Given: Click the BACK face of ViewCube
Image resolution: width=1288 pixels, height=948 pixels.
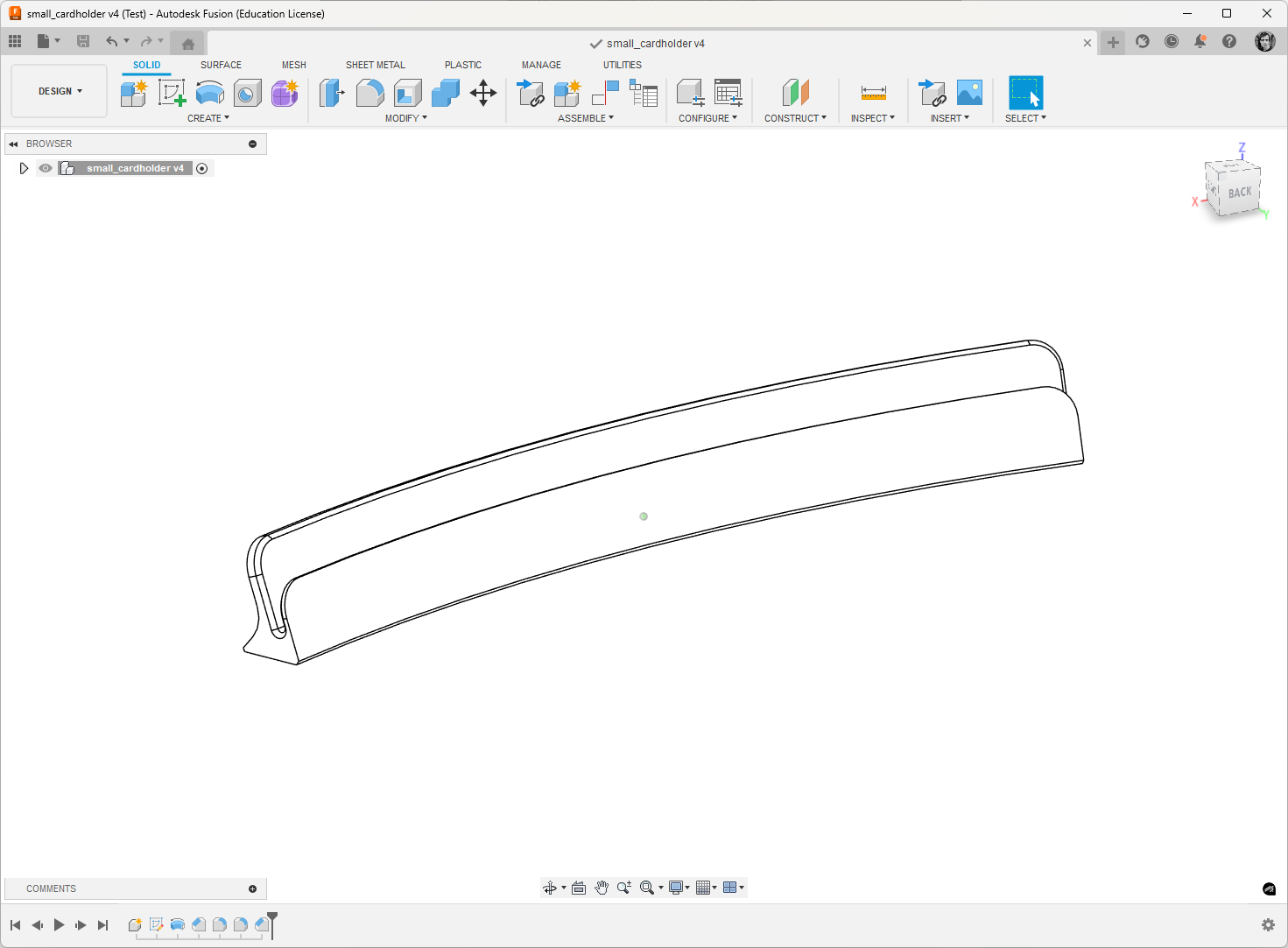Looking at the screenshot, I should (1240, 193).
